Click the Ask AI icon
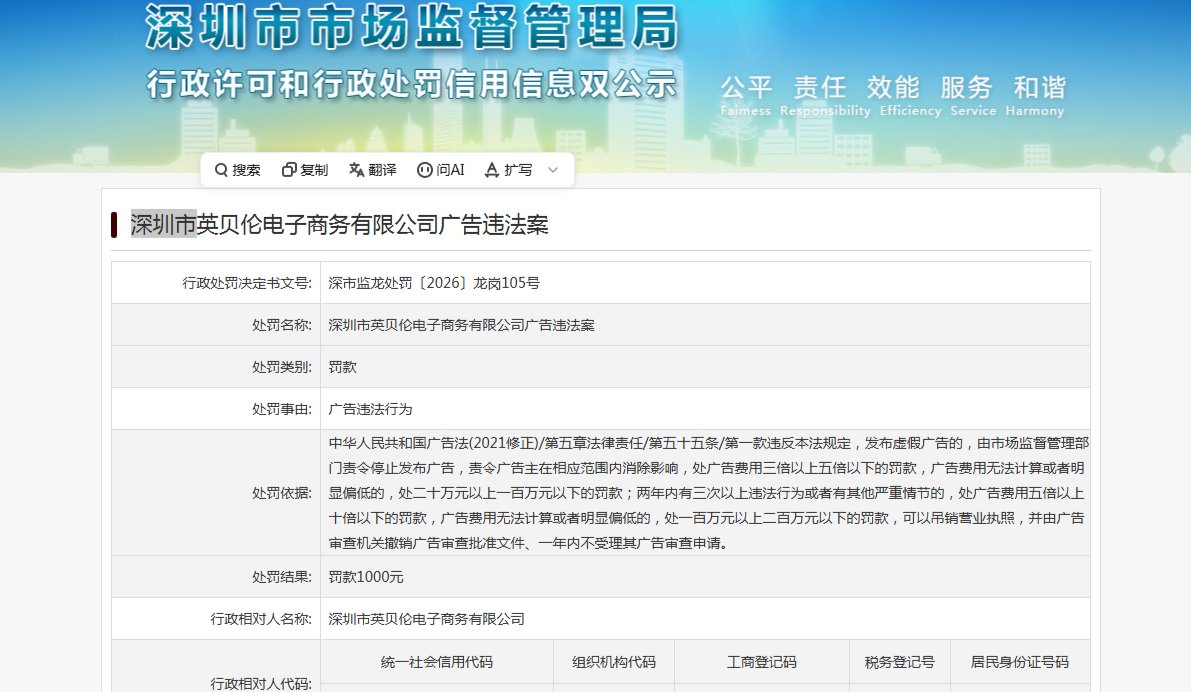1191x692 pixels. click(x=425, y=170)
